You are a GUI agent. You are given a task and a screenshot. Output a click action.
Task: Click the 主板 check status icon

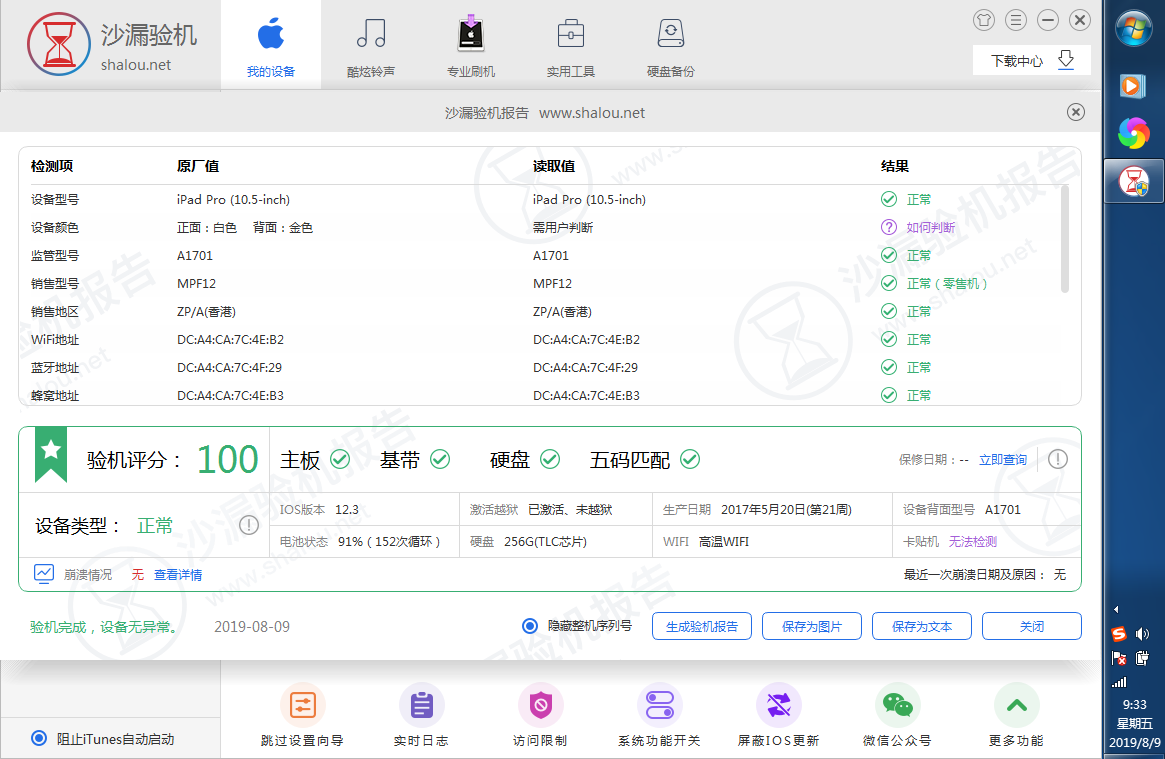coord(340,460)
